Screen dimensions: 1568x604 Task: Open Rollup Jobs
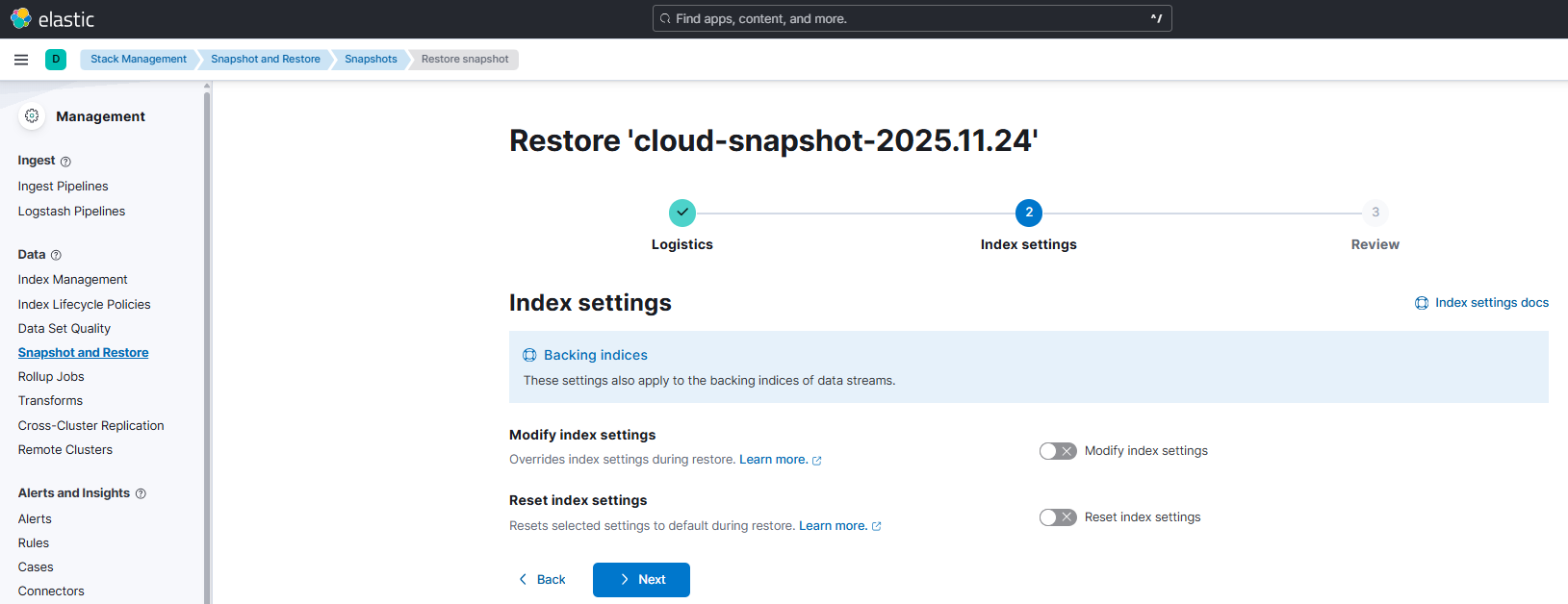coord(51,377)
